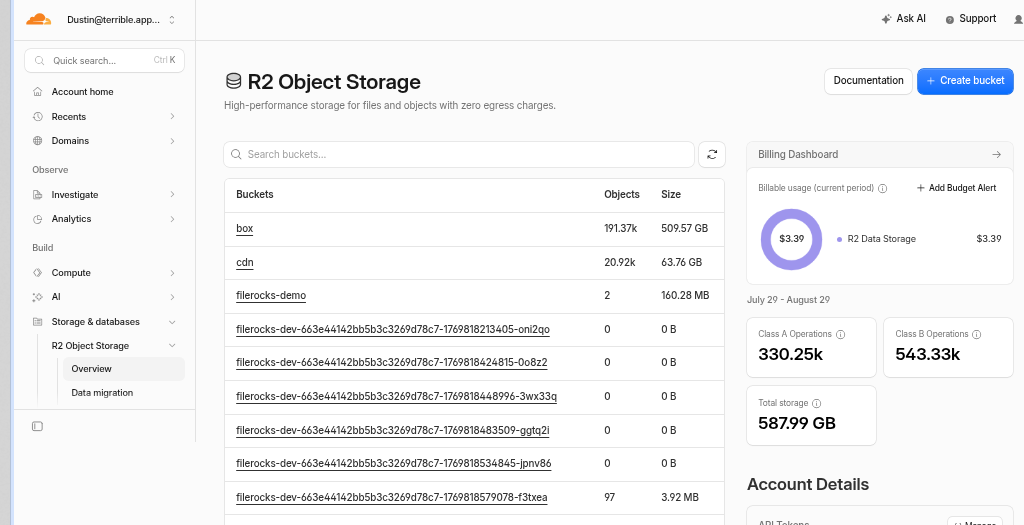Open the bucket ending in oni2qo
Screen dimensions: 1024x525
point(392,330)
